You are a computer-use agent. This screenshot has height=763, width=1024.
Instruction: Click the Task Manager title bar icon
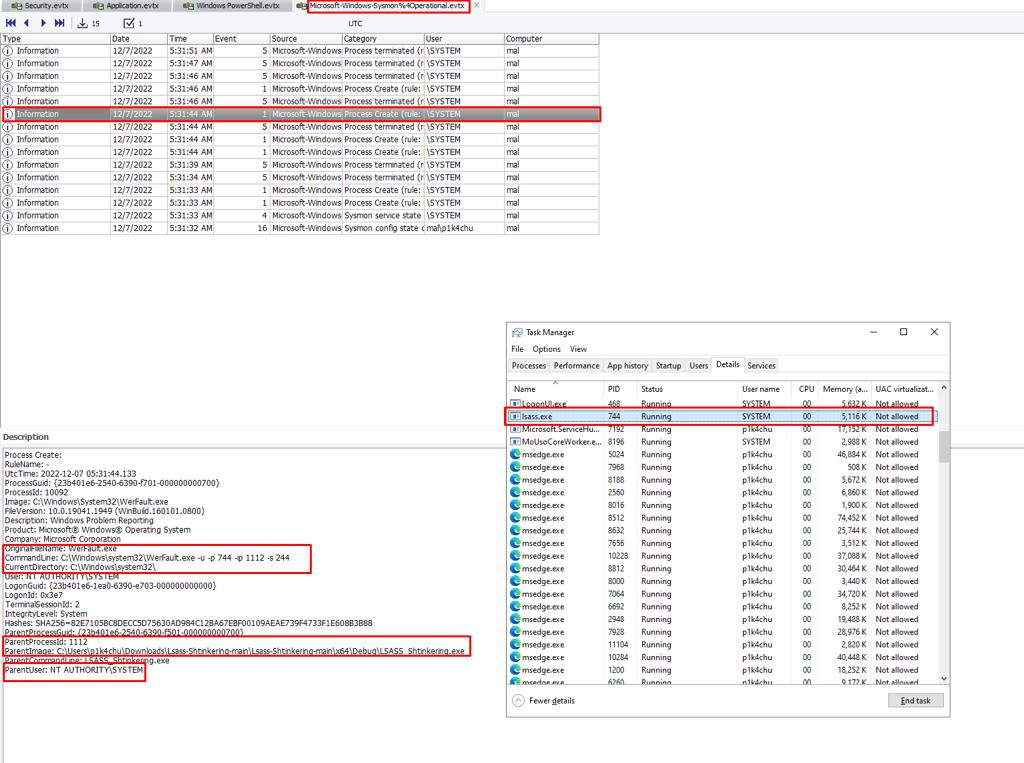(517, 332)
